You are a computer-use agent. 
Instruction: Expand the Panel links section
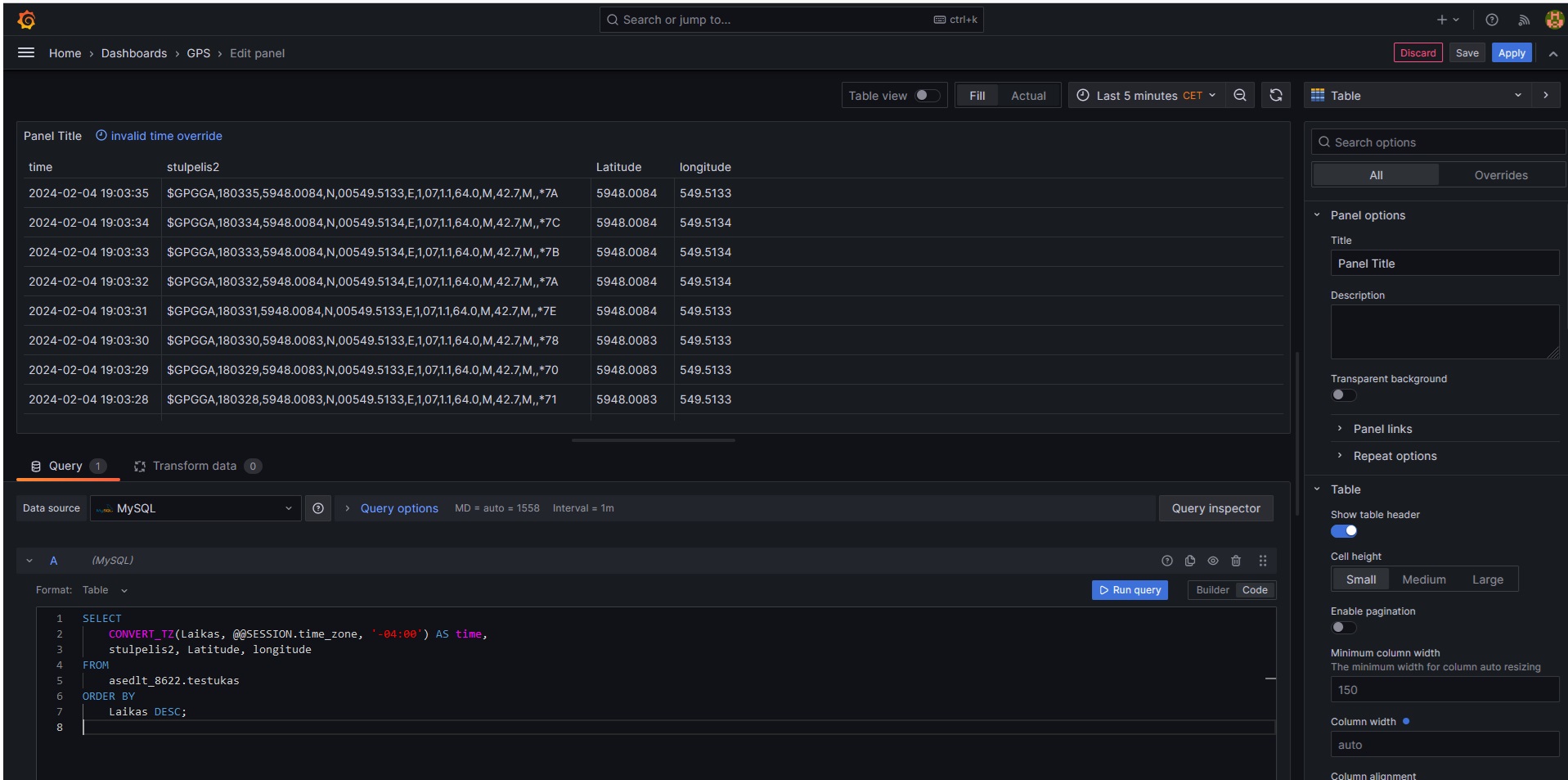[1382, 429]
